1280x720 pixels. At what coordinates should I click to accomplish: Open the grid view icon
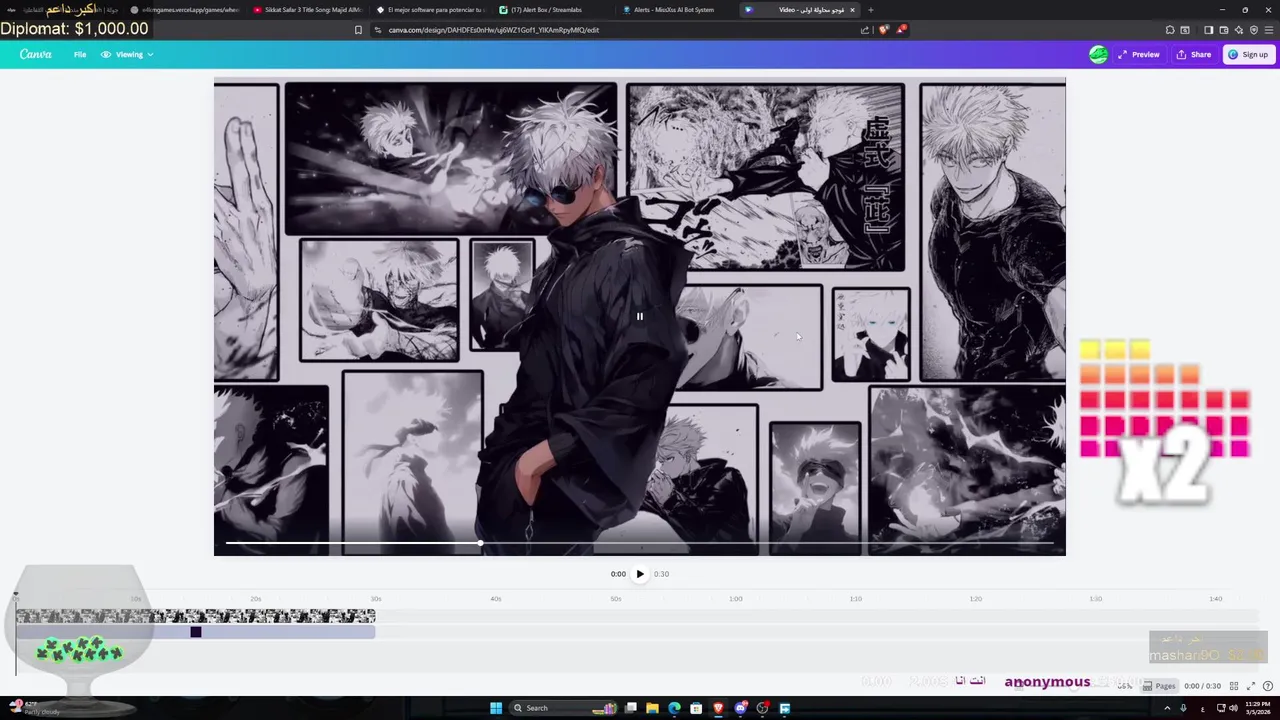point(1234,686)
